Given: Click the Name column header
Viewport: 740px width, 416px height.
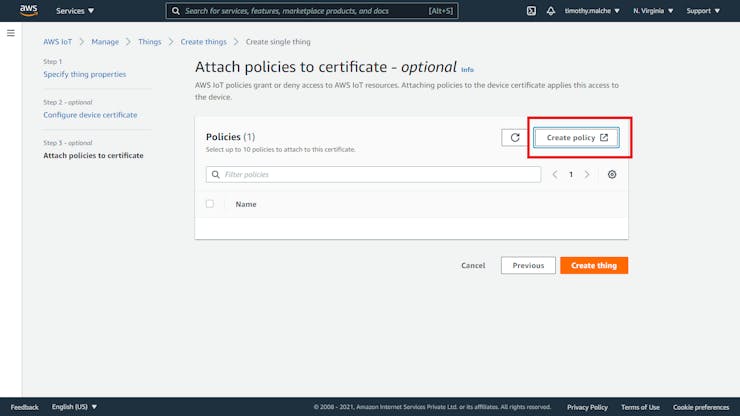Looking at the screenshot, I should tap(246, 204).
